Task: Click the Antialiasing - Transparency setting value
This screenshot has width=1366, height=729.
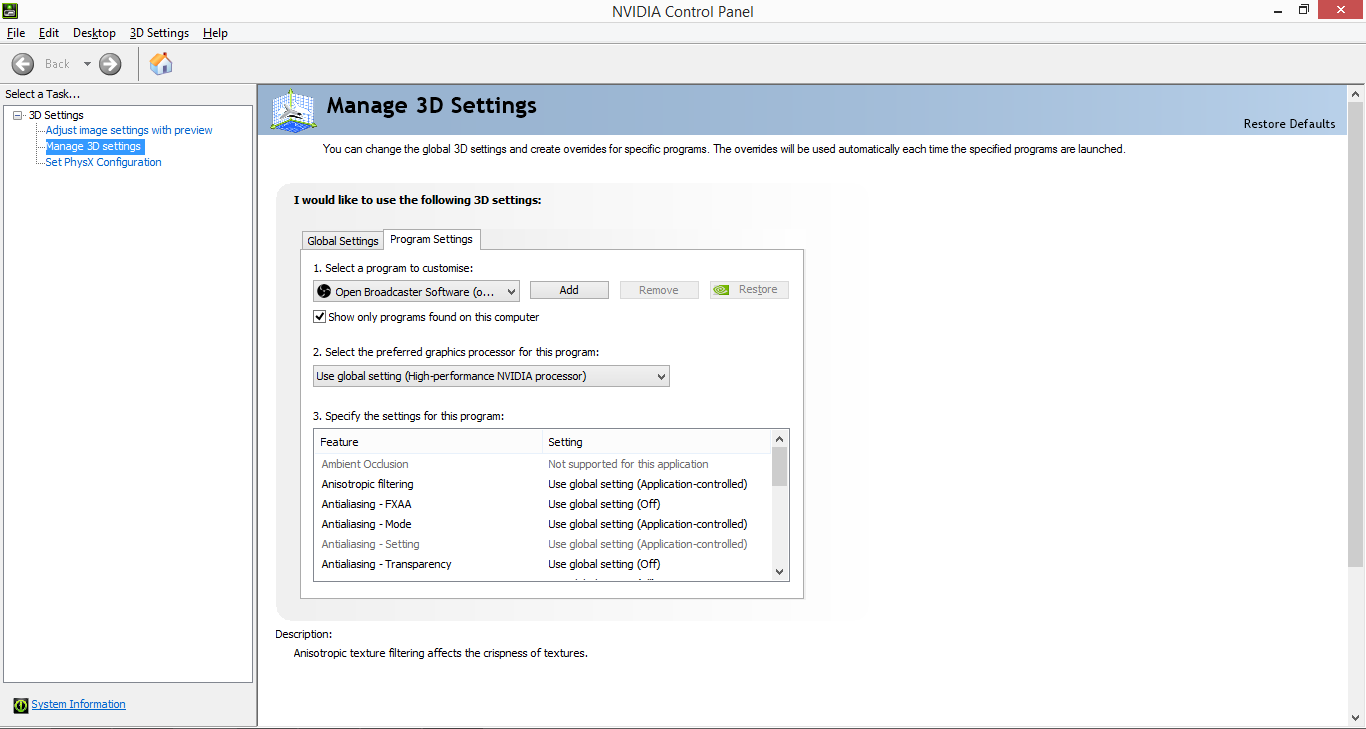Action: point(604,564)
